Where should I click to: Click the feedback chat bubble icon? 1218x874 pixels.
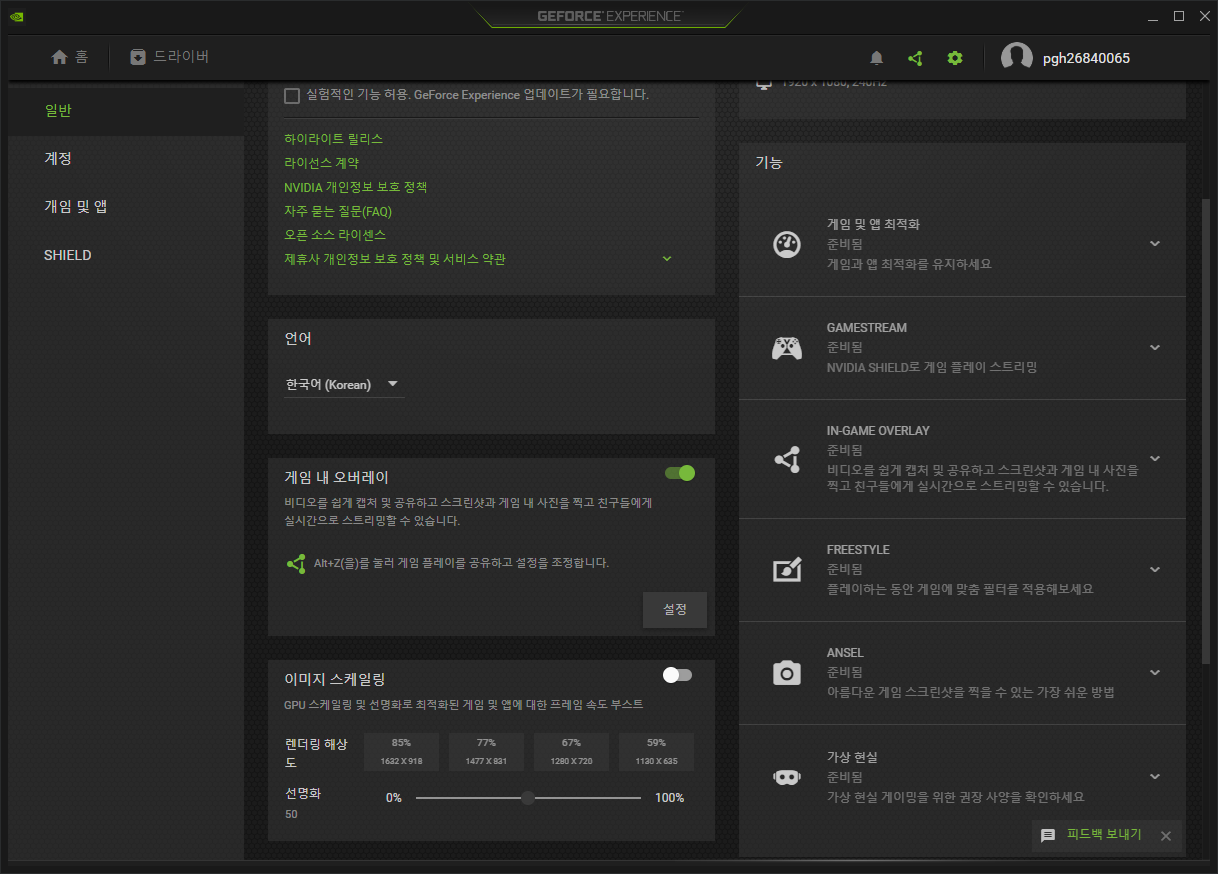point(1048,835)
